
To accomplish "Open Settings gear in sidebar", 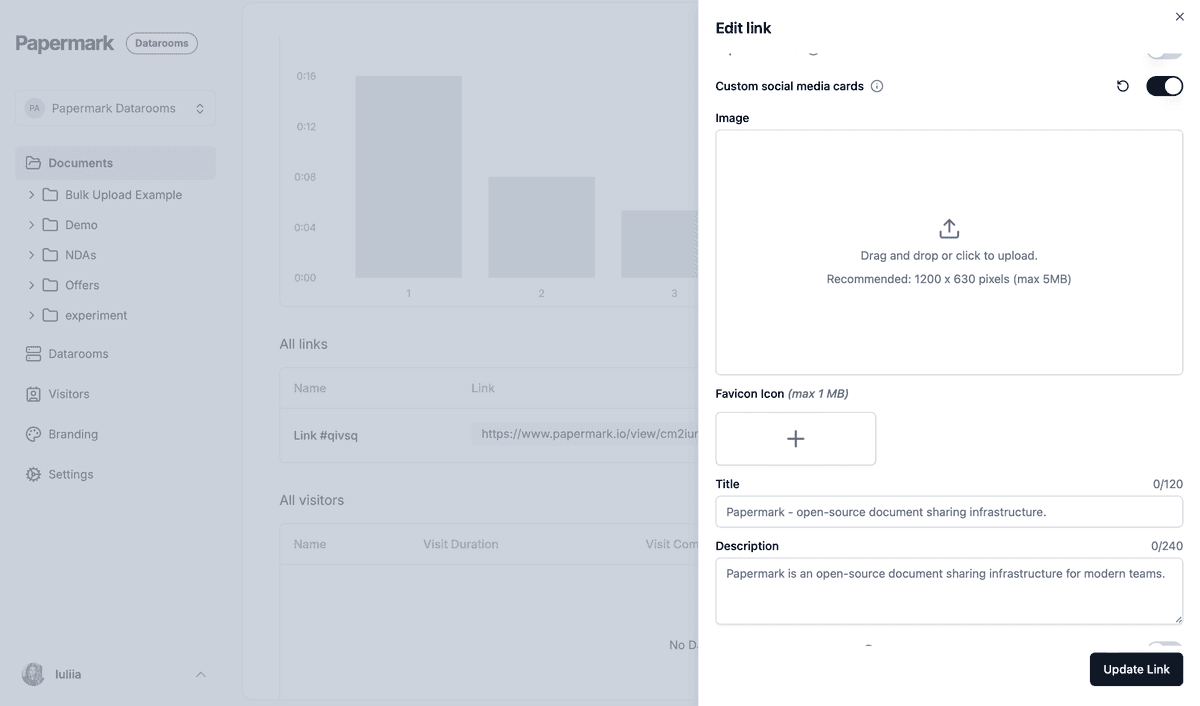I will click(x=33, y=474).
